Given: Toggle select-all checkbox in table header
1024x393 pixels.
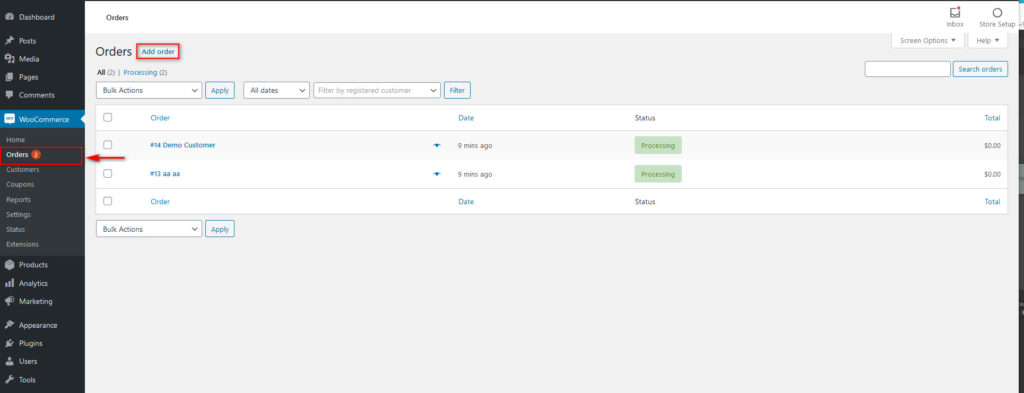Looking at the screenshot, I should coord(108,118).
